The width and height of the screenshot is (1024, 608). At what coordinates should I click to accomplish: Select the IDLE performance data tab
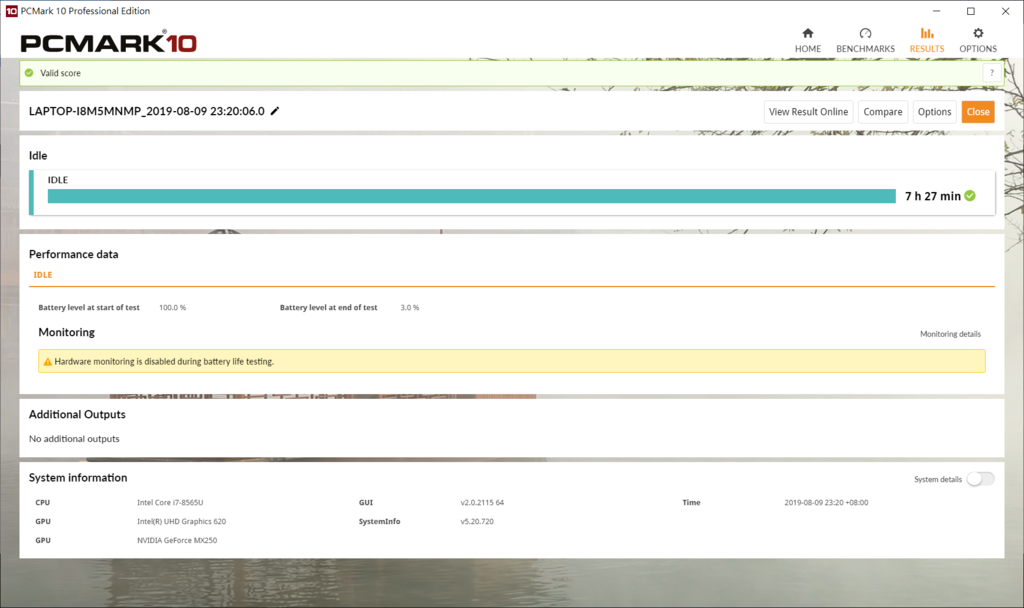coord(43,275)
